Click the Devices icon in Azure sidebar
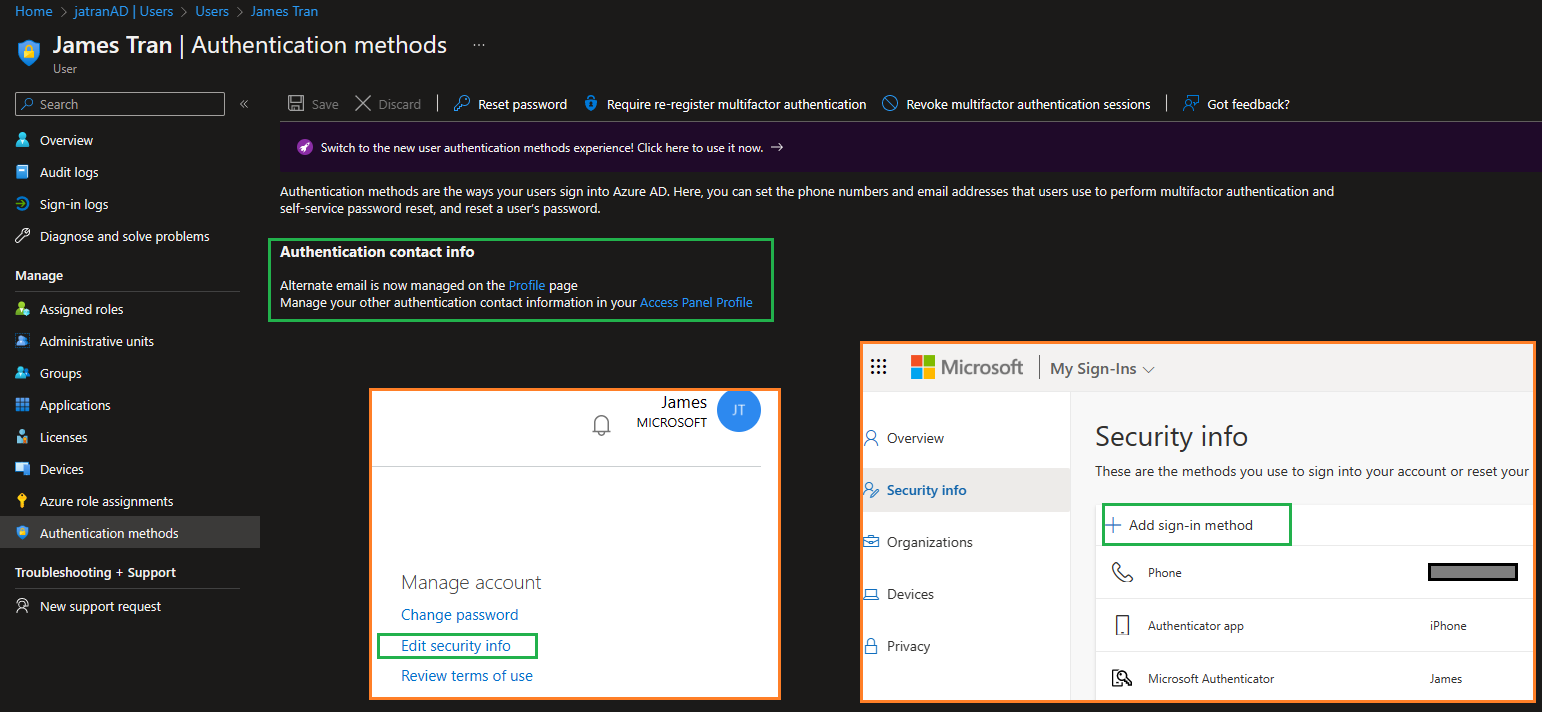The image size is (1542, 712). click(23, 469)
